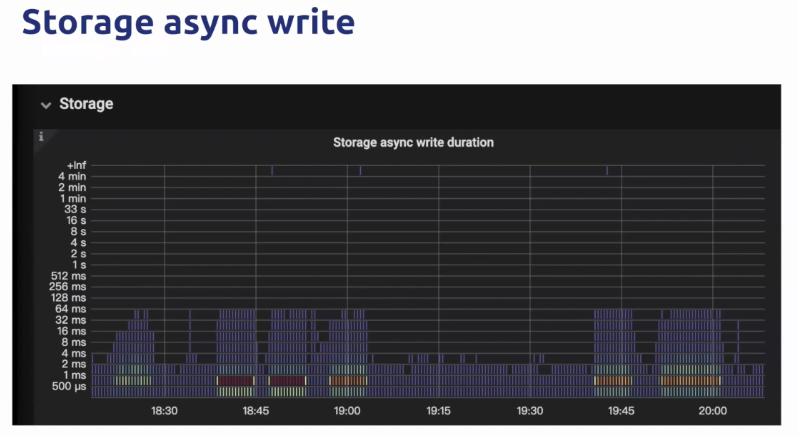Select the +Inf bucket label

[76, 165]
